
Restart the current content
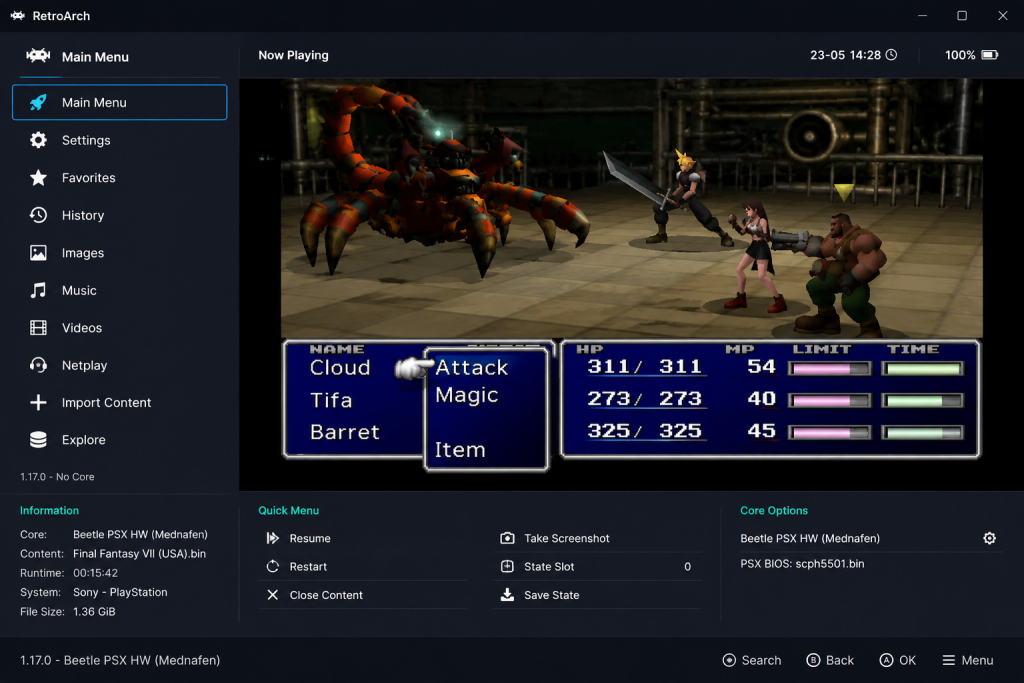363,566
